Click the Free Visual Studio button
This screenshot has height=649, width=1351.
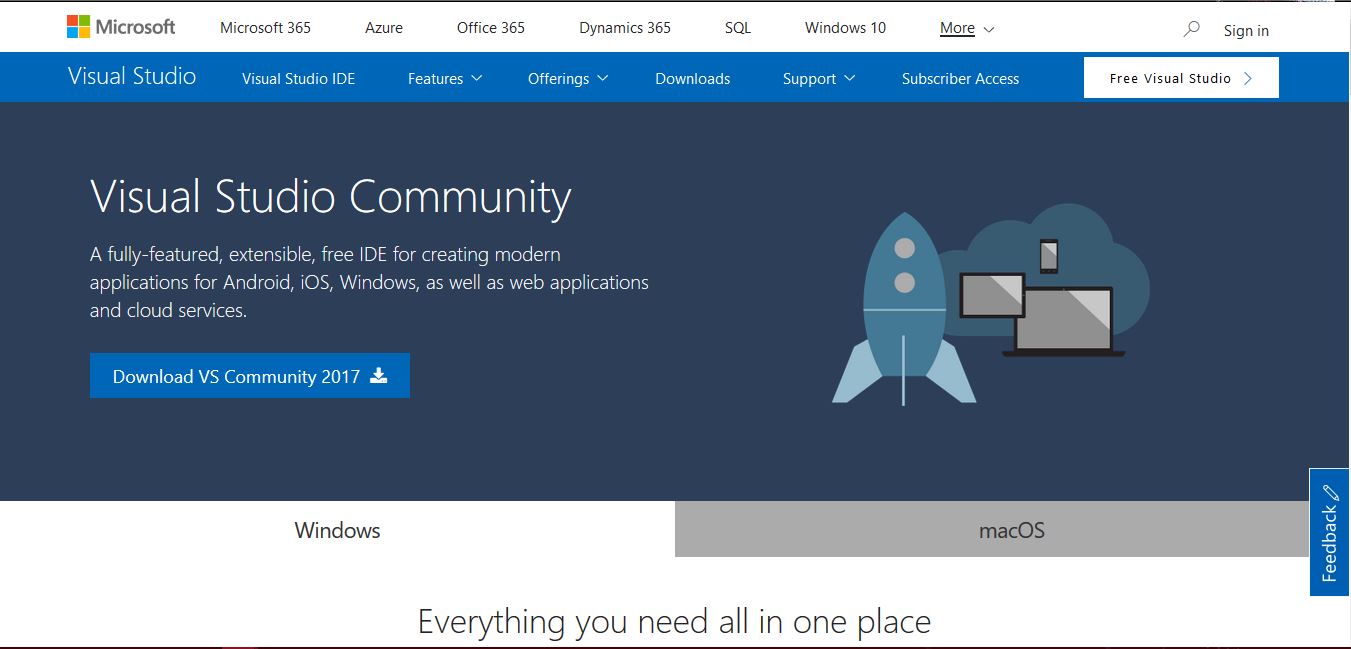1180,78
